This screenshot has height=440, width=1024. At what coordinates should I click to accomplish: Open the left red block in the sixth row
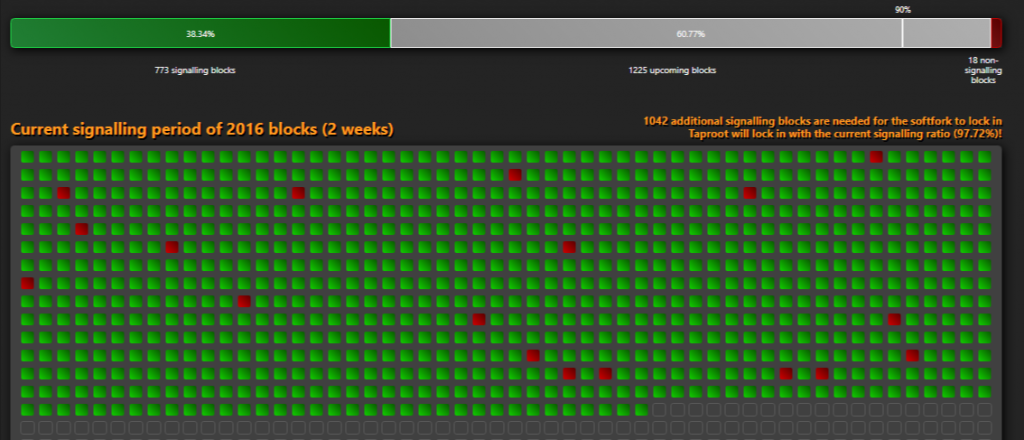pos(172,247)
